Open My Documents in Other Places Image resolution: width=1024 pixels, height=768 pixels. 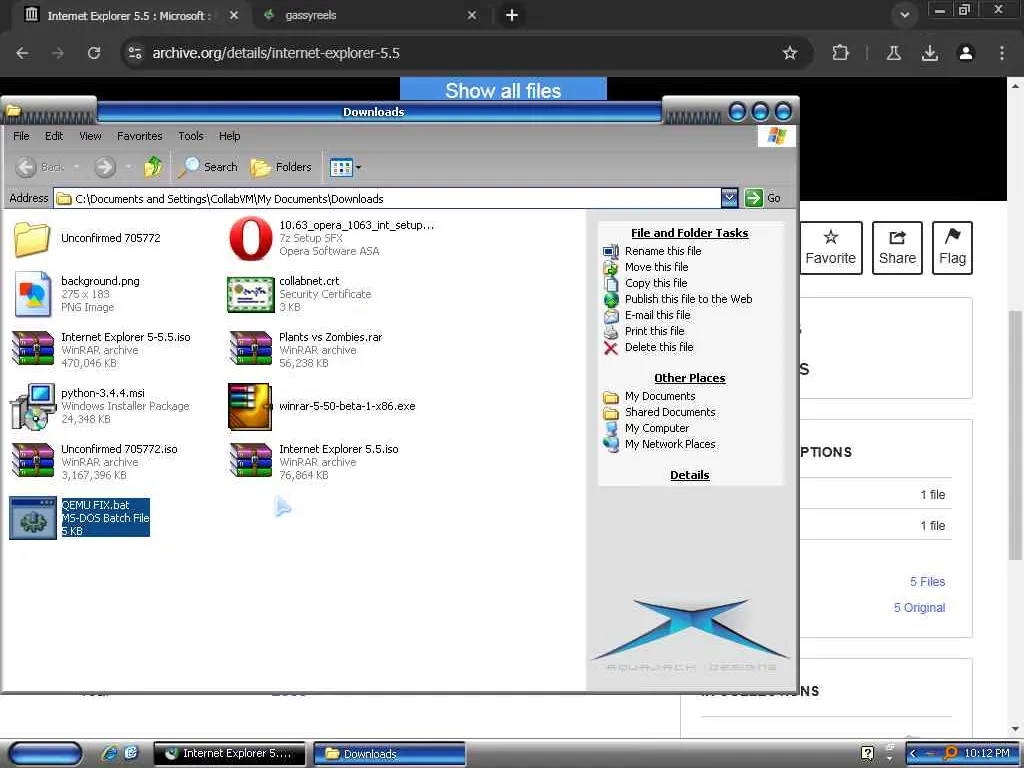pyautogui.click(x=660, y=396)
